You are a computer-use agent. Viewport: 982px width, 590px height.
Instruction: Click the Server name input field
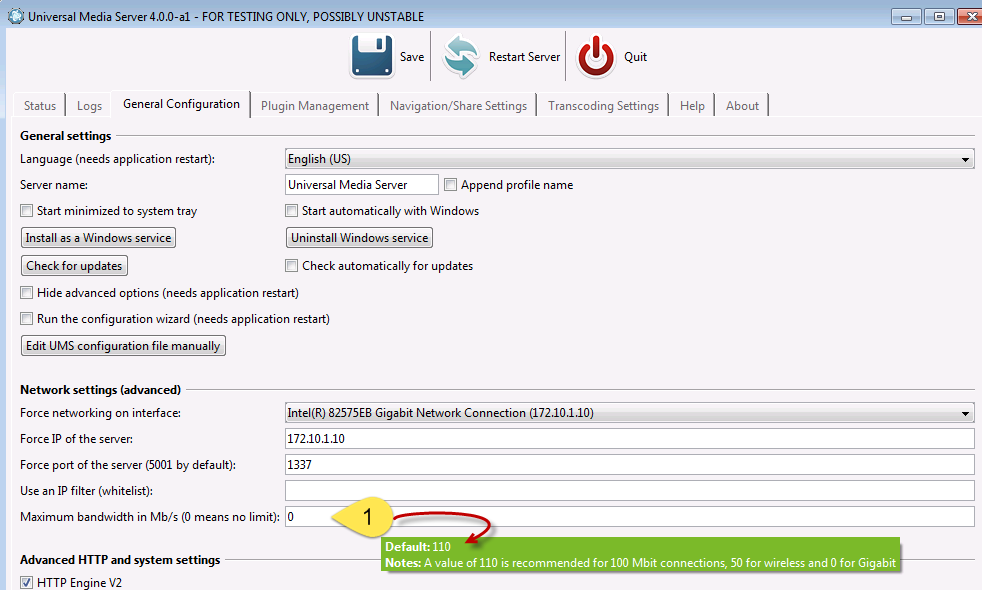(x=362, y=185)
